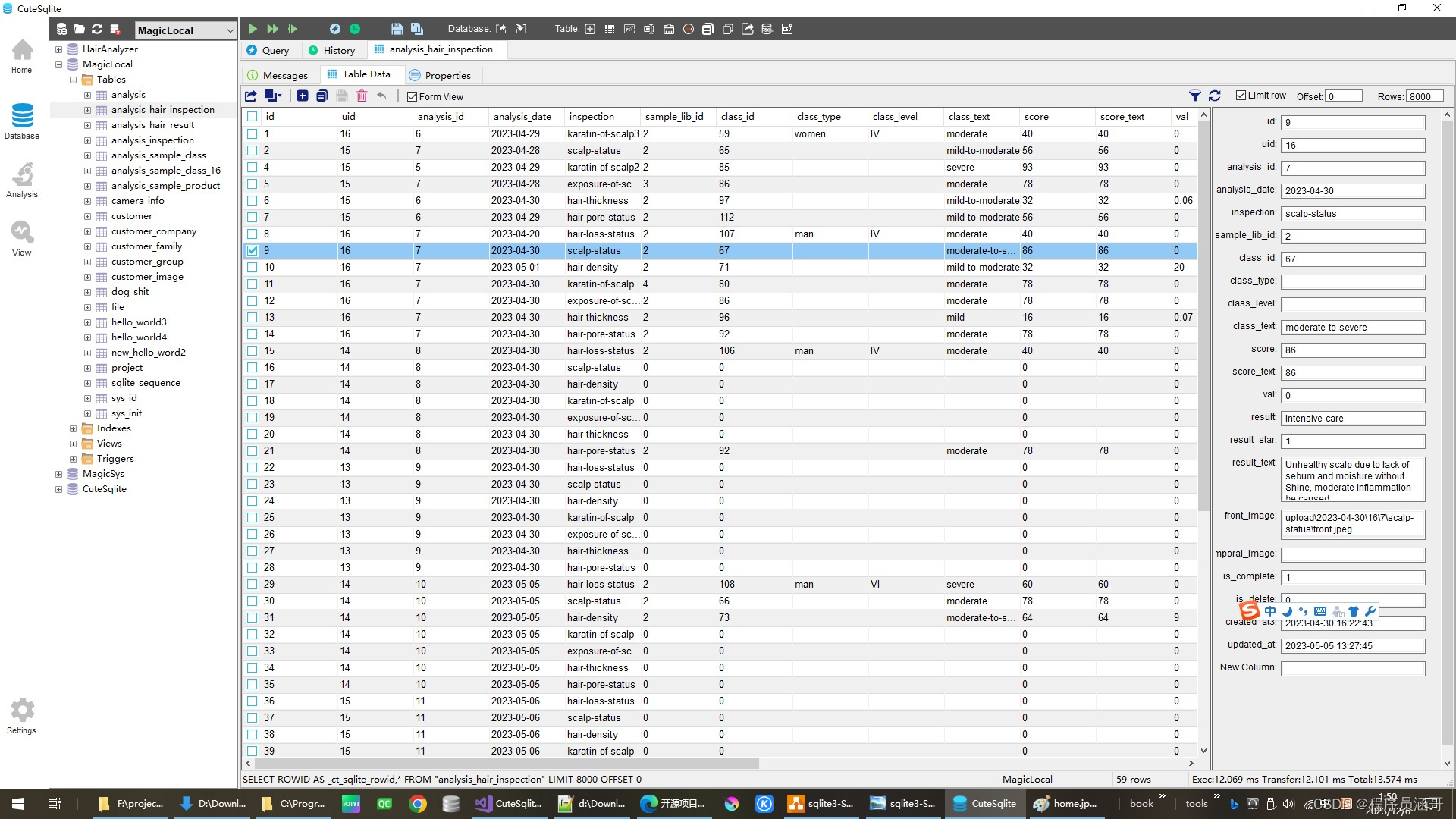
Task: Expand the HairAnalyzer database node
Action: tap(58, 49)
